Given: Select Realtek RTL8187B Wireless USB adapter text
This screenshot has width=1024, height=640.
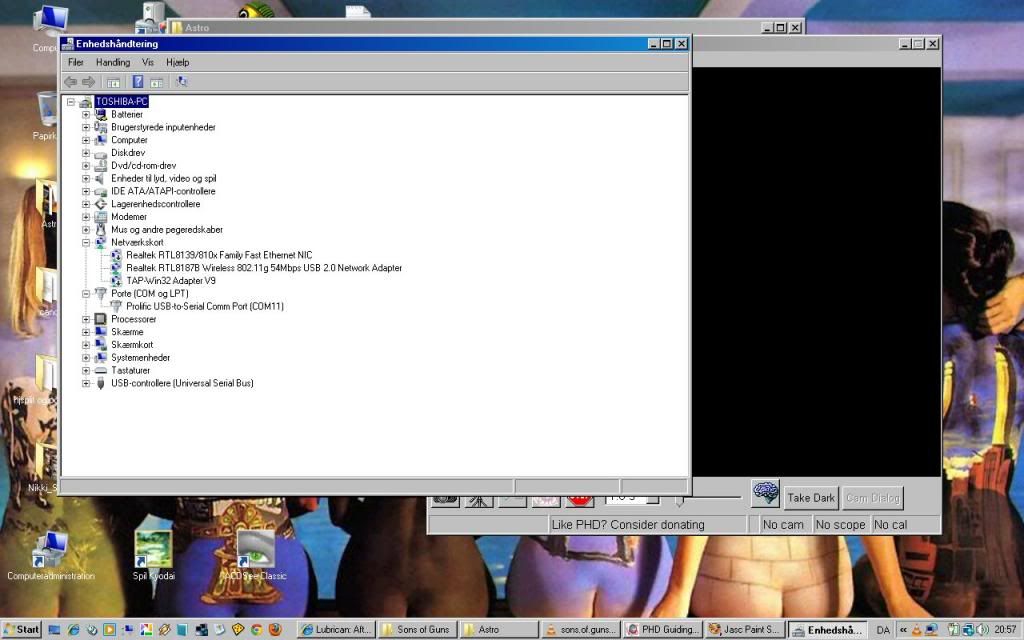Looking at the screenshot, I should [264, 268].
